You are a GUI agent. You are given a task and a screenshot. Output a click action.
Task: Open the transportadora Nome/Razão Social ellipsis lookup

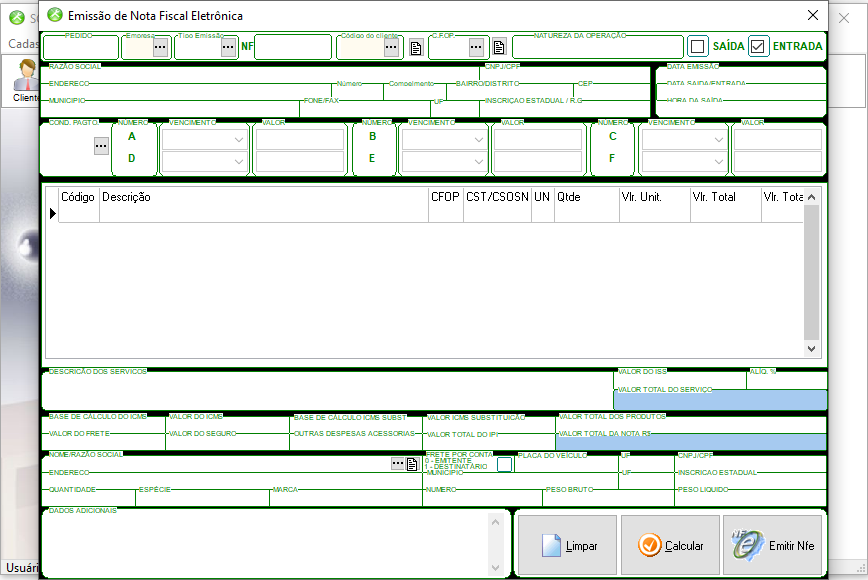coord(398,463)
